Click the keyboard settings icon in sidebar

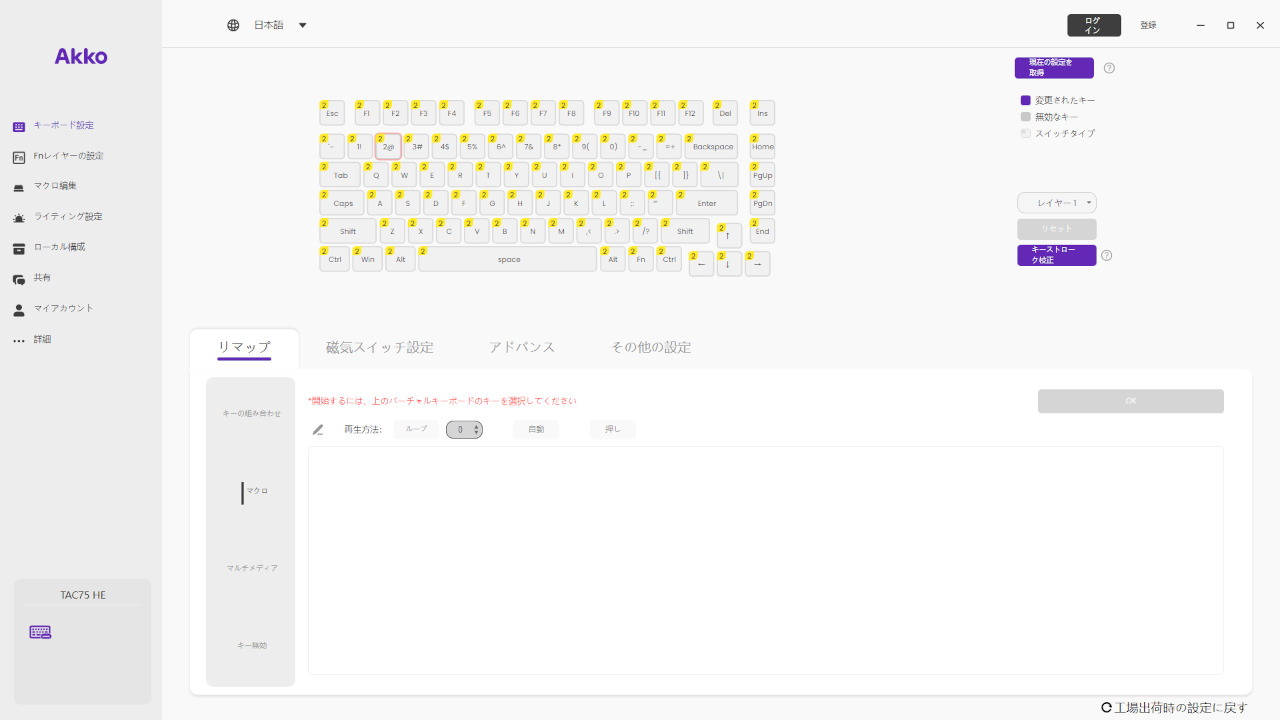click(x=19, y=126)
